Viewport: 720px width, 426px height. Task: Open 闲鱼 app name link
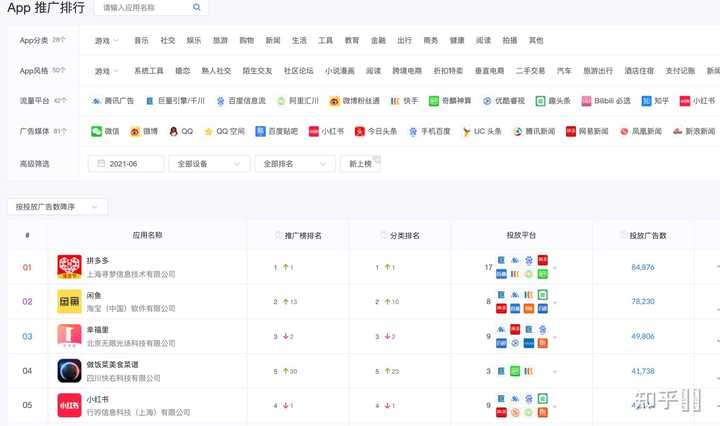coord(94,295)
